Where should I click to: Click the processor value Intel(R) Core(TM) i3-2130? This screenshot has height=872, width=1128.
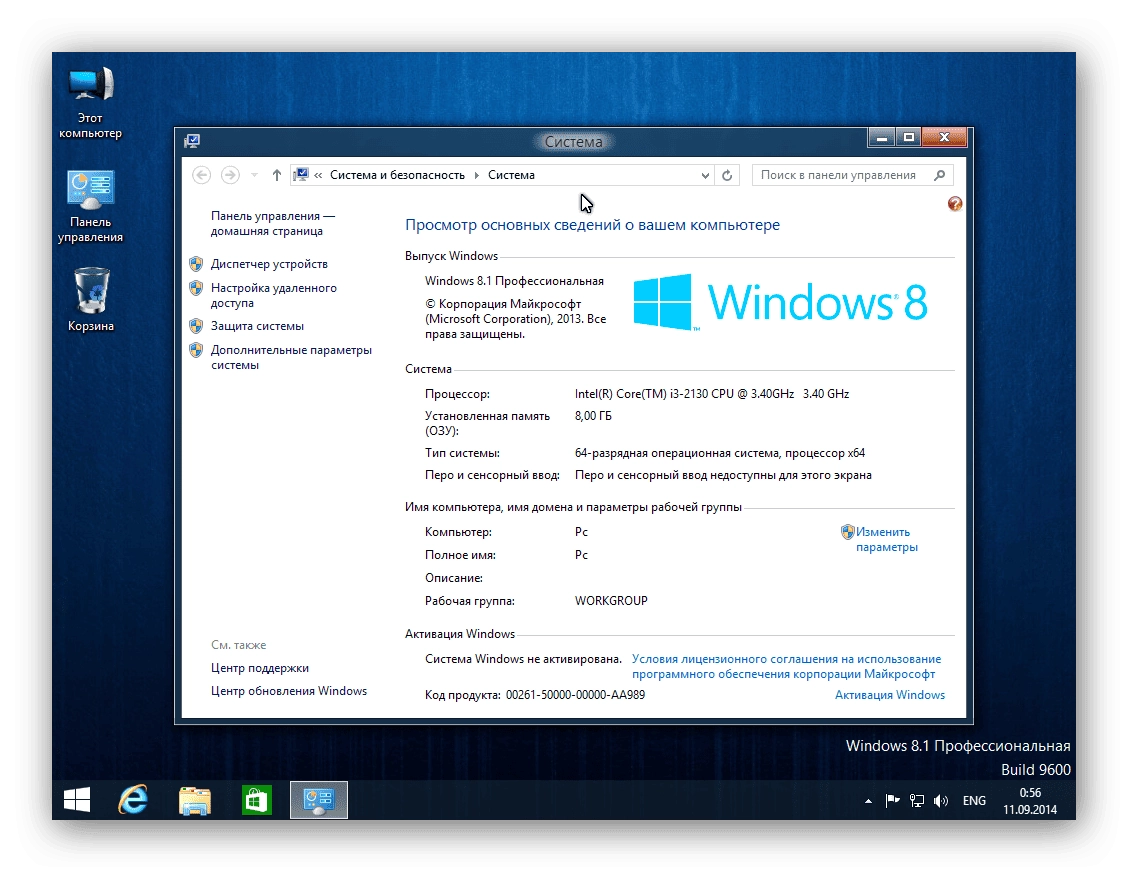click(711, 394)
